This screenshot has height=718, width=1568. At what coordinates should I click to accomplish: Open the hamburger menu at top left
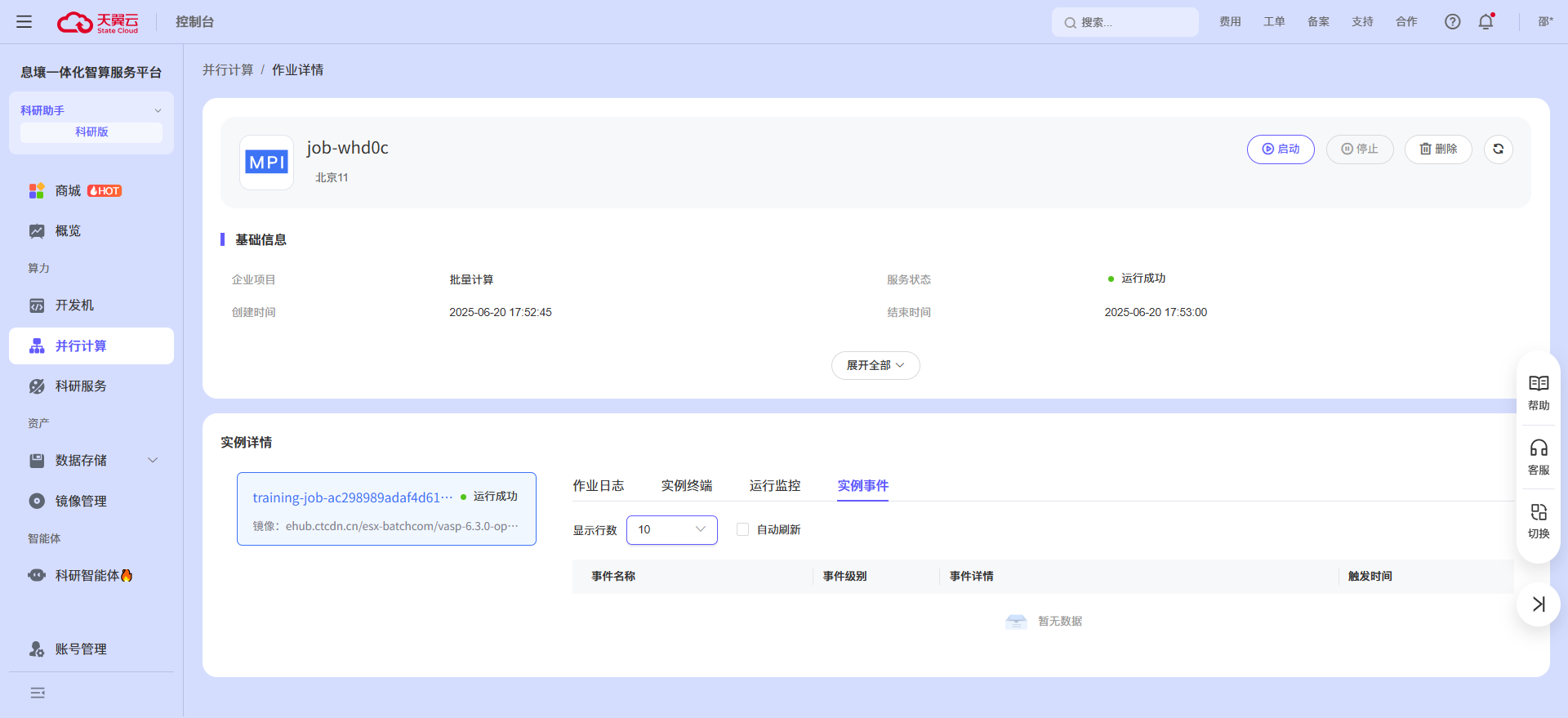24,22
